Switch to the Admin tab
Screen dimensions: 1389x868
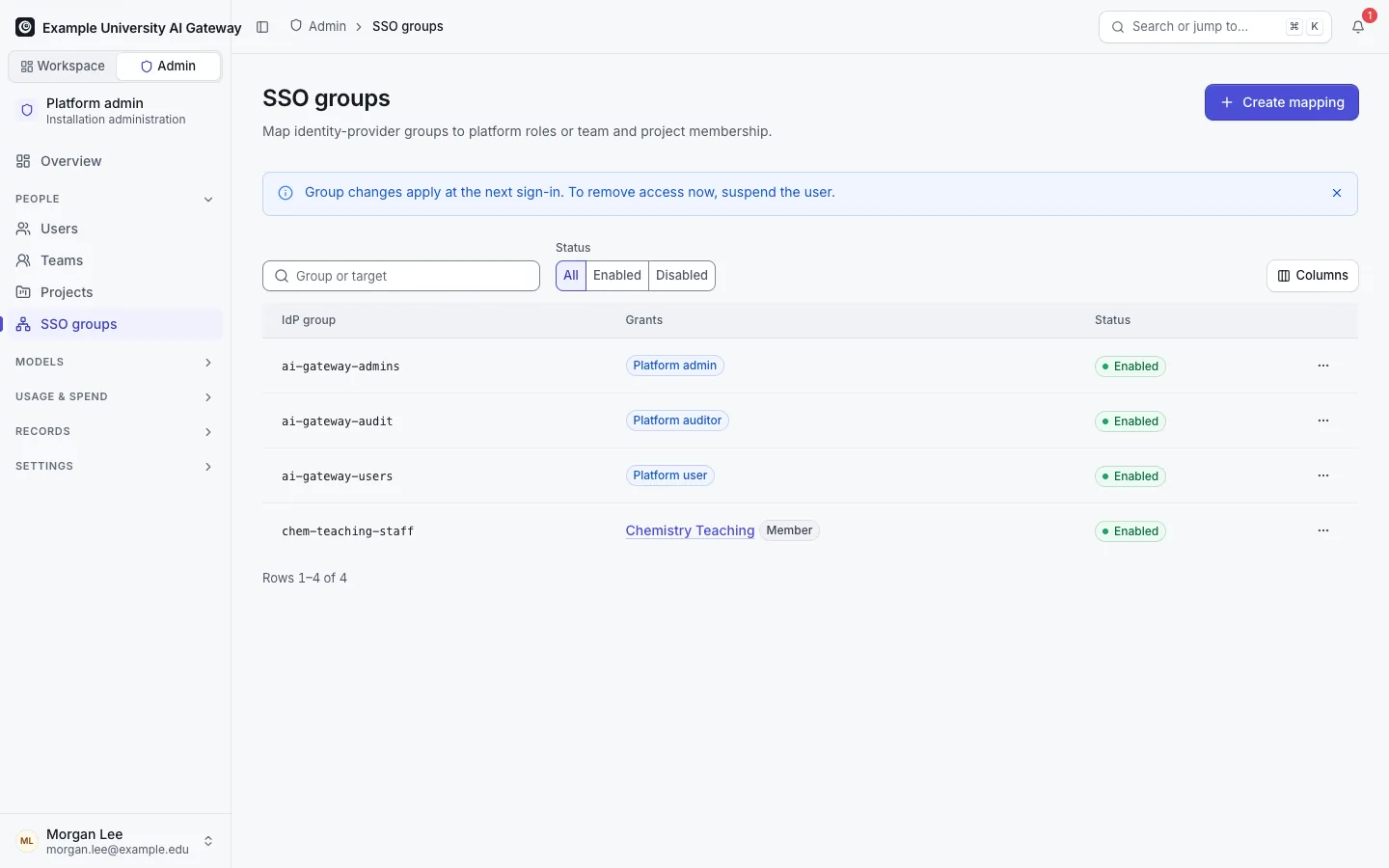coord(168,67)
